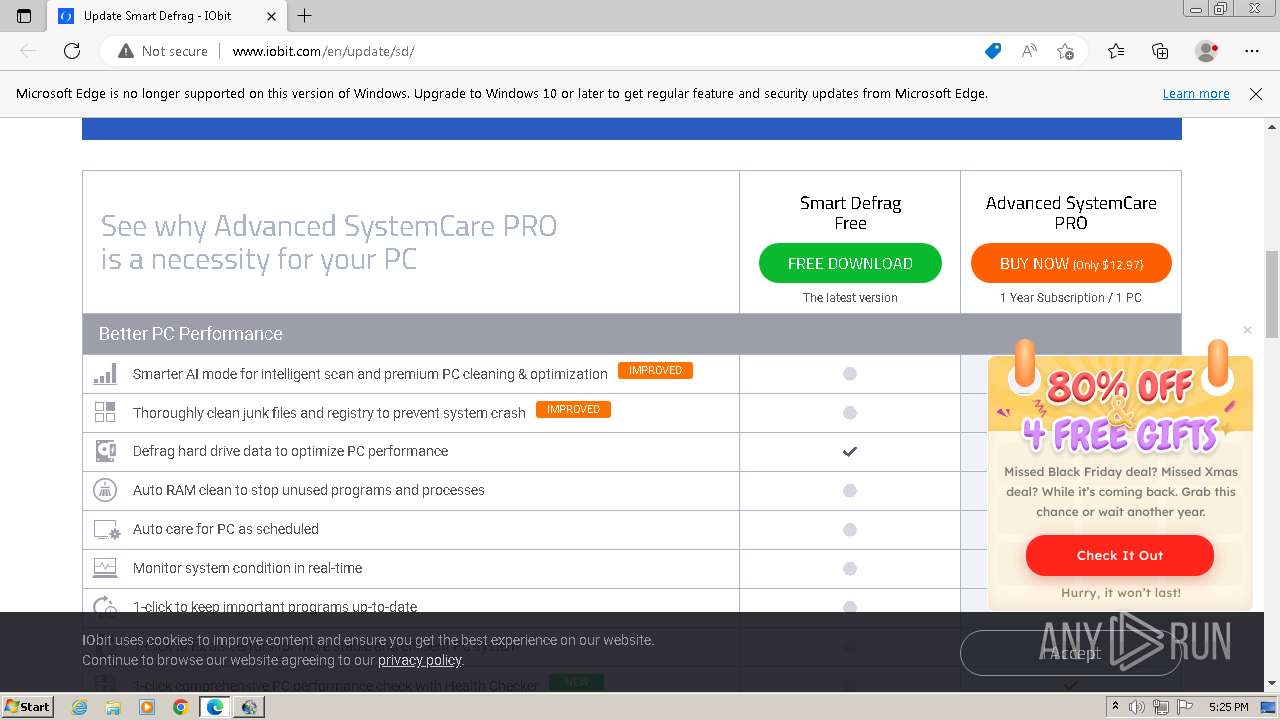Click BUY NOW (Only $12.97) button
Image resolution: width=1280 pixels, height=720 pixels.
(1071, 263)
